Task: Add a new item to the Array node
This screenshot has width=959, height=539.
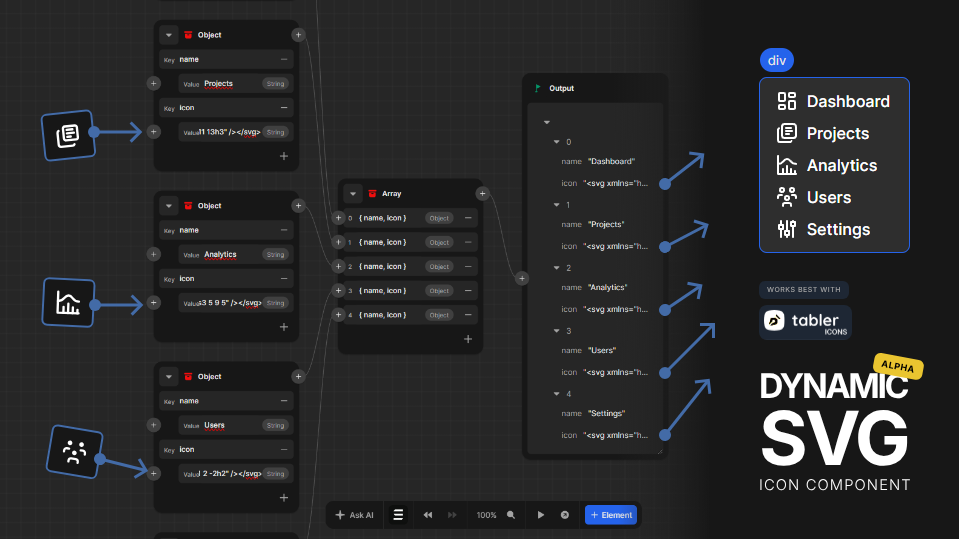Action: click(x=467, y=339)
